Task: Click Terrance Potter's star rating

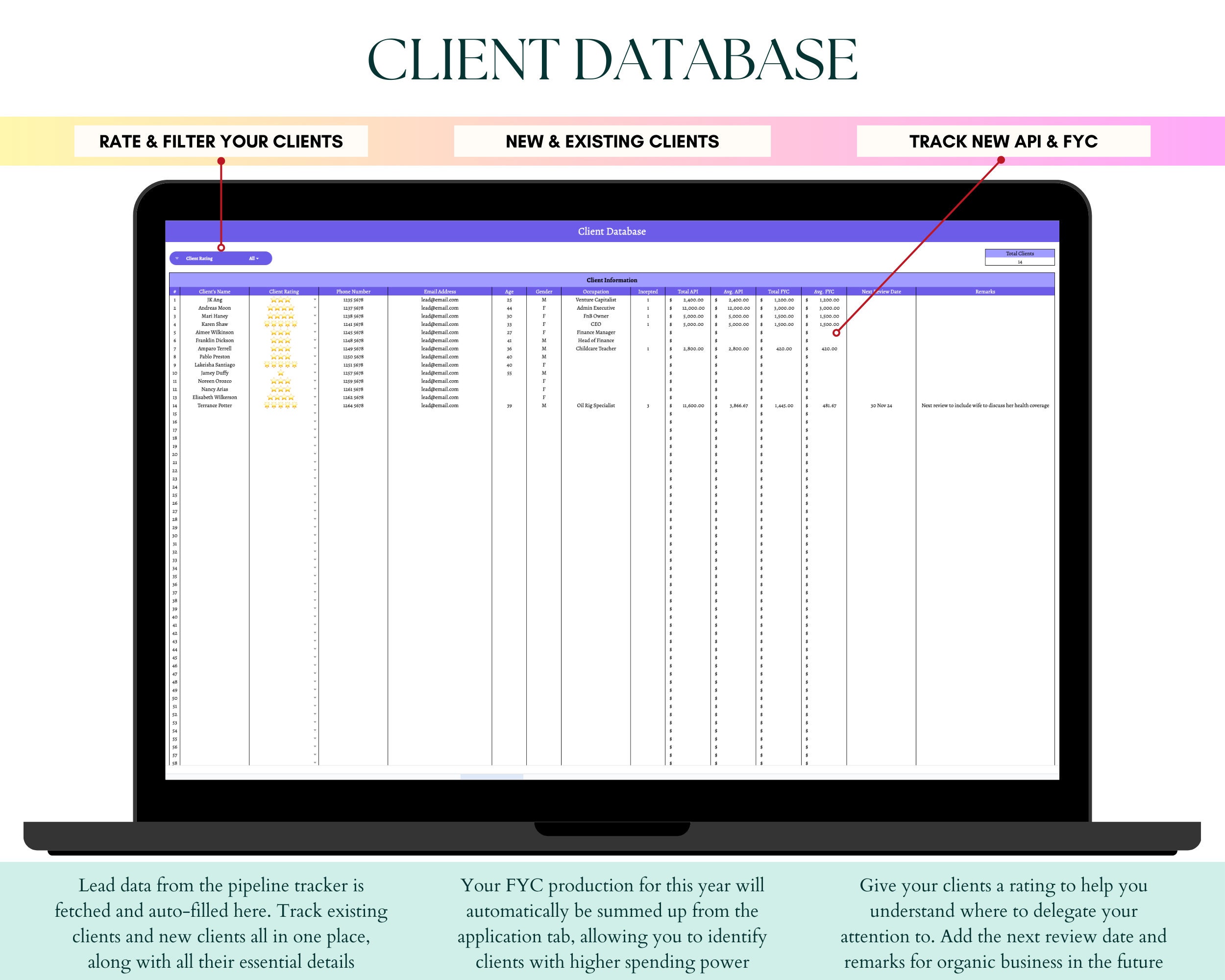Action: coord(281,405)
